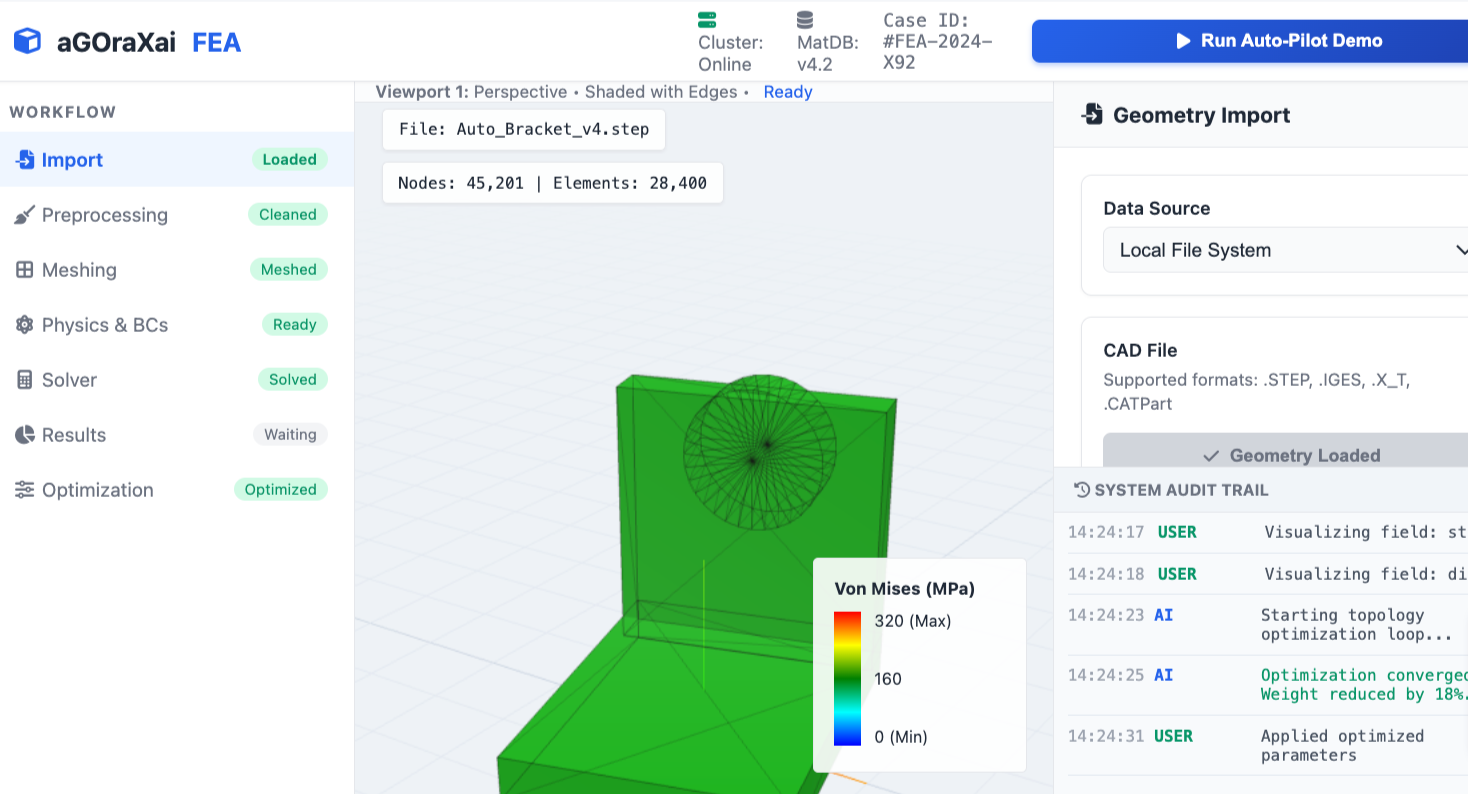
Task: Click the play icon on Auto-Pilot button
Action: point(1183,41)
